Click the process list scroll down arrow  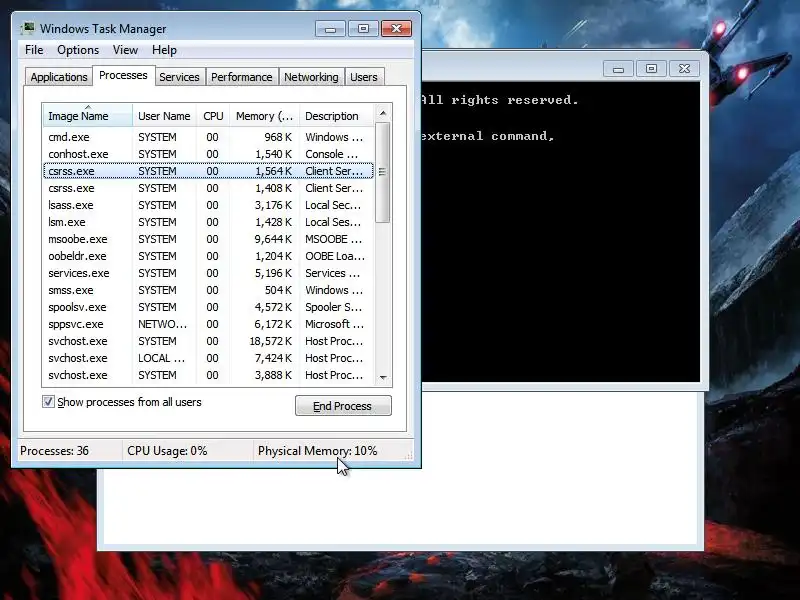[x=383, y=378]
